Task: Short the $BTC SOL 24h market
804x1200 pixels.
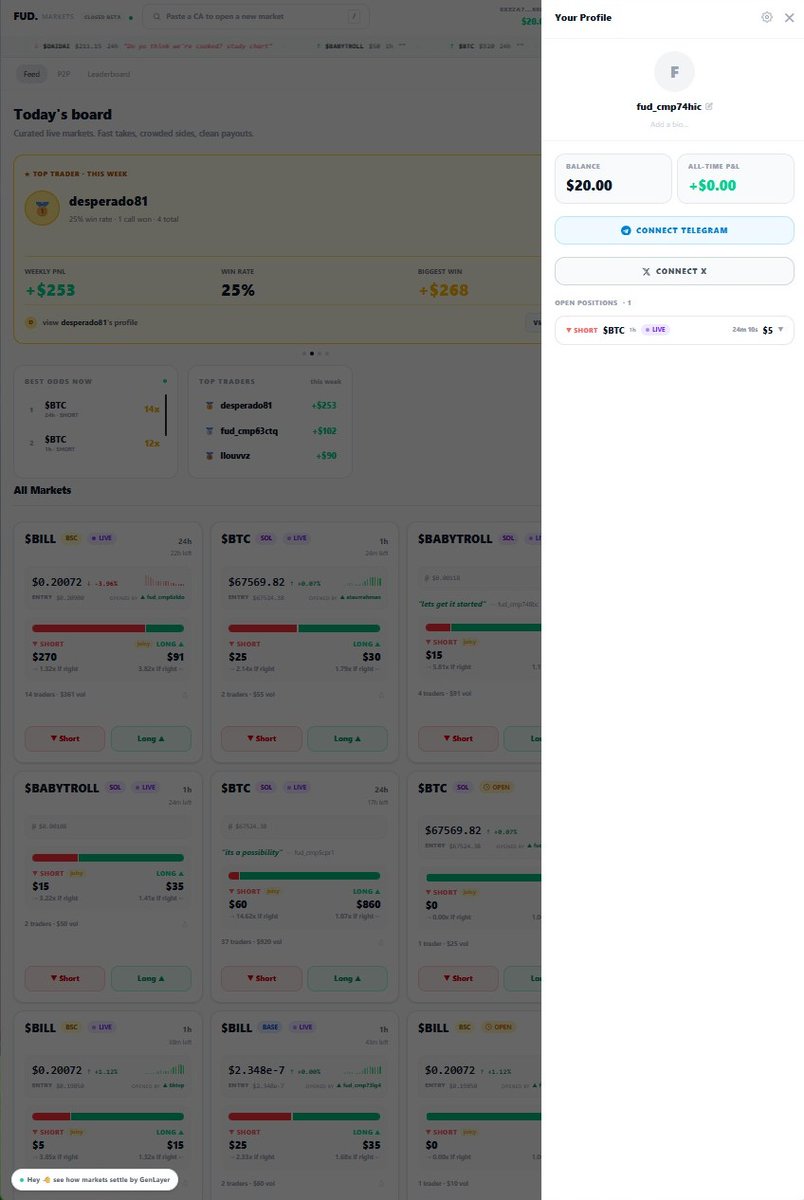Action: coord(261,978)
